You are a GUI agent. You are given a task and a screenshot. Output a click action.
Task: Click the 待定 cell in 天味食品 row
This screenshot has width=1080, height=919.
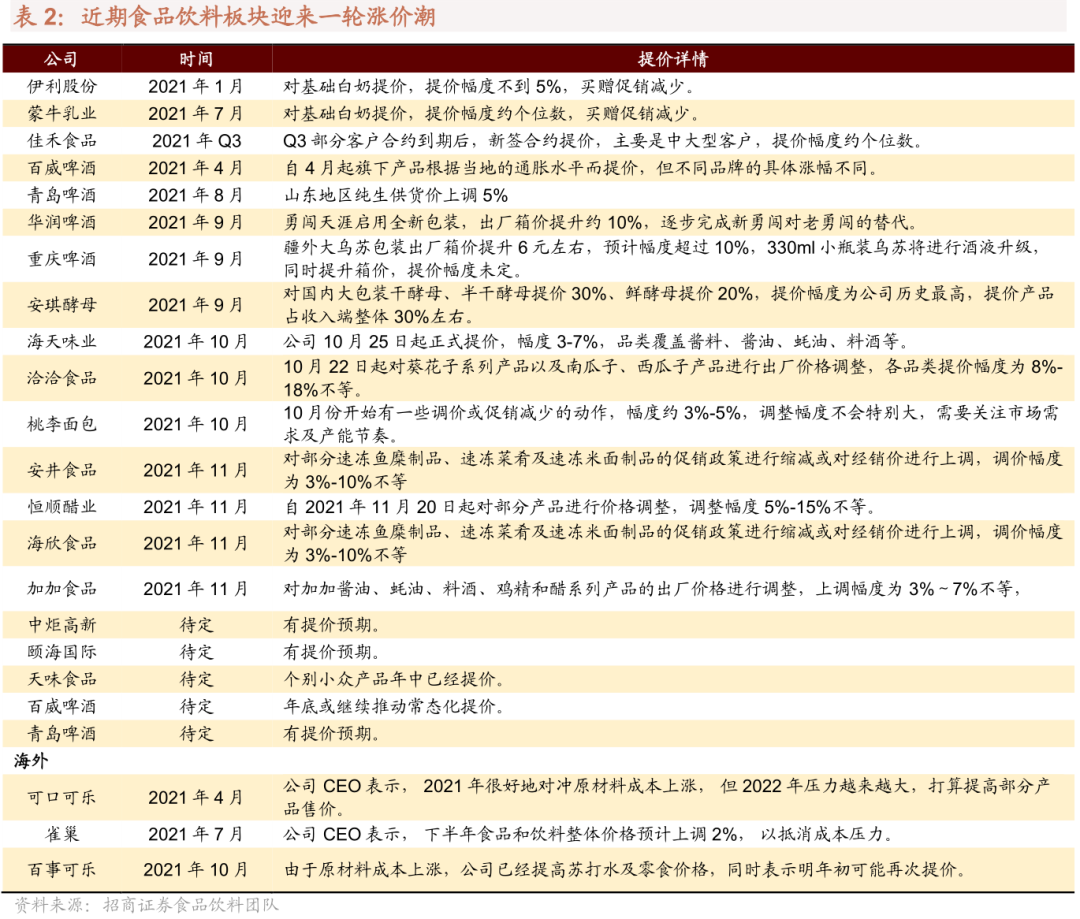click(196, 679)
